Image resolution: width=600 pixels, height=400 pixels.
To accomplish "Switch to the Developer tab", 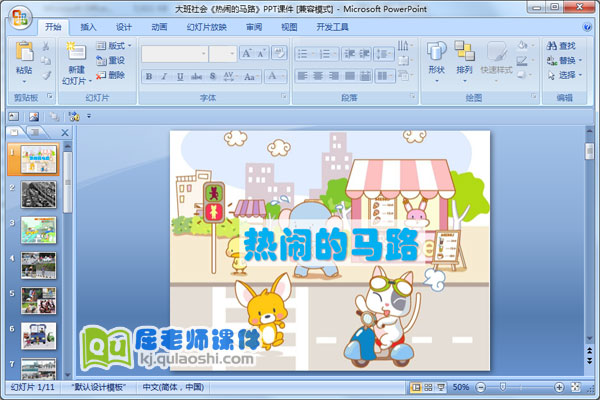I will (332, 27).
